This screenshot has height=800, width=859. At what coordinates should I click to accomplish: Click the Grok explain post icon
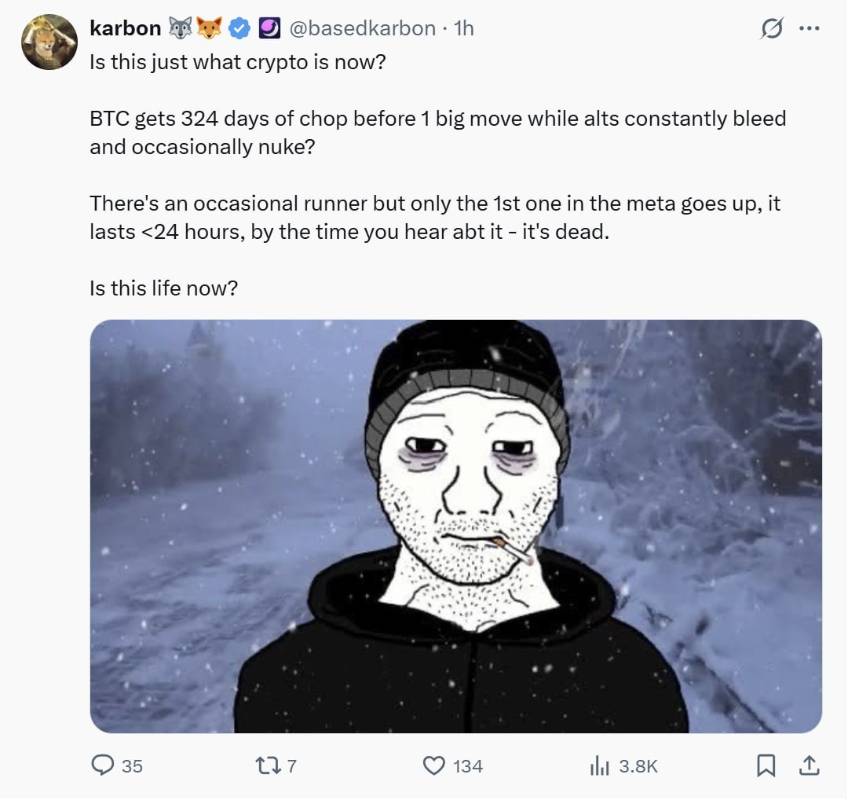coord(770,31)
